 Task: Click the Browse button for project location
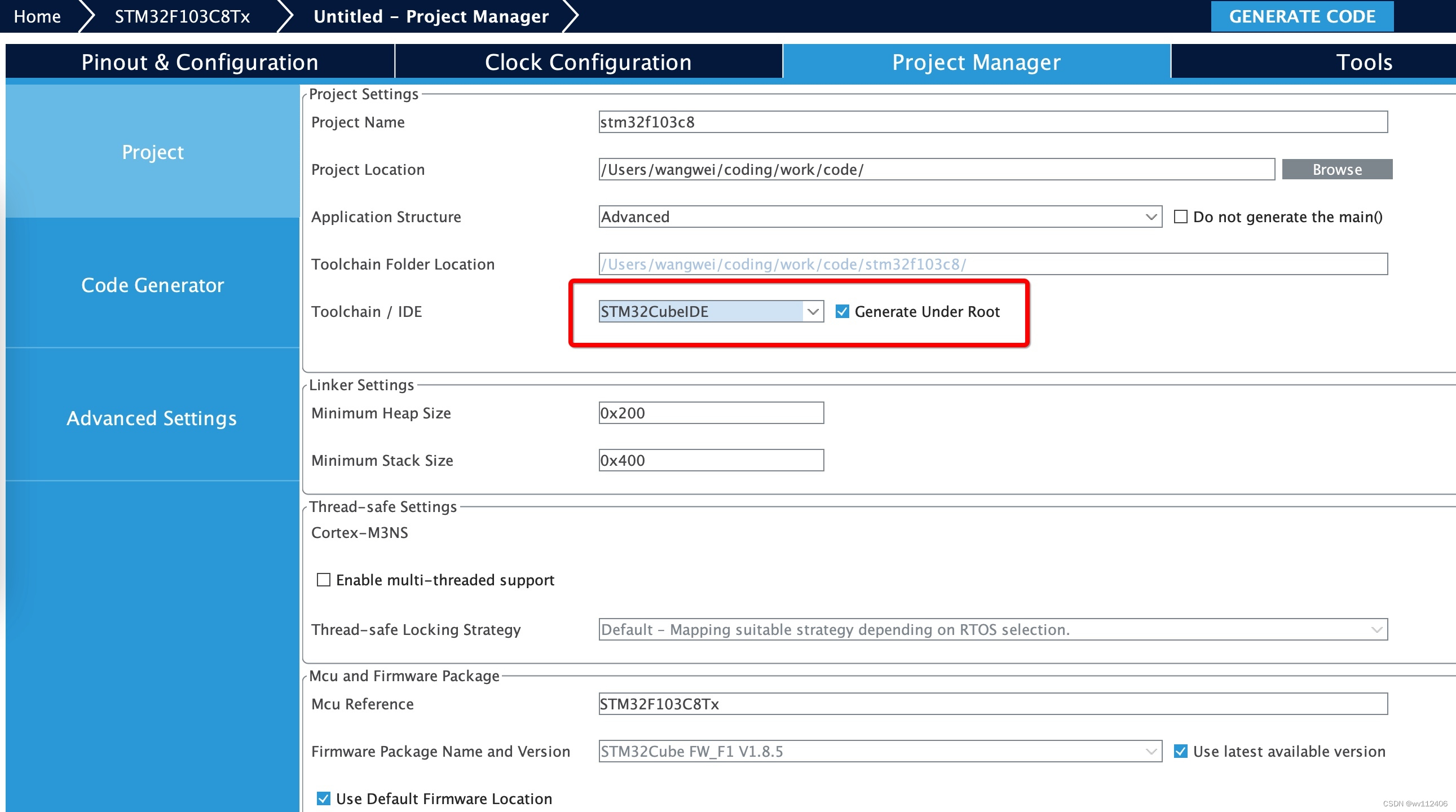coord(1337,170)
